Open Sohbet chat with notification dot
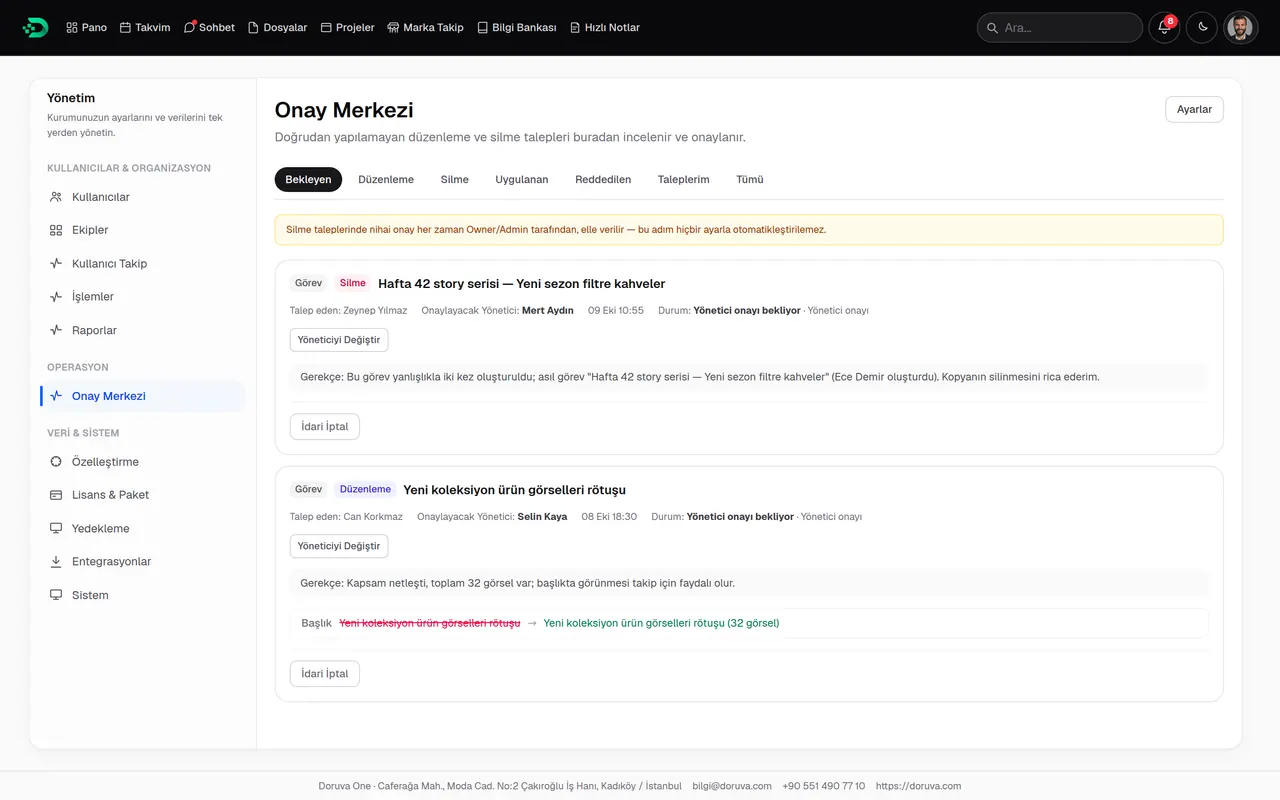 (x=209, y=28)
